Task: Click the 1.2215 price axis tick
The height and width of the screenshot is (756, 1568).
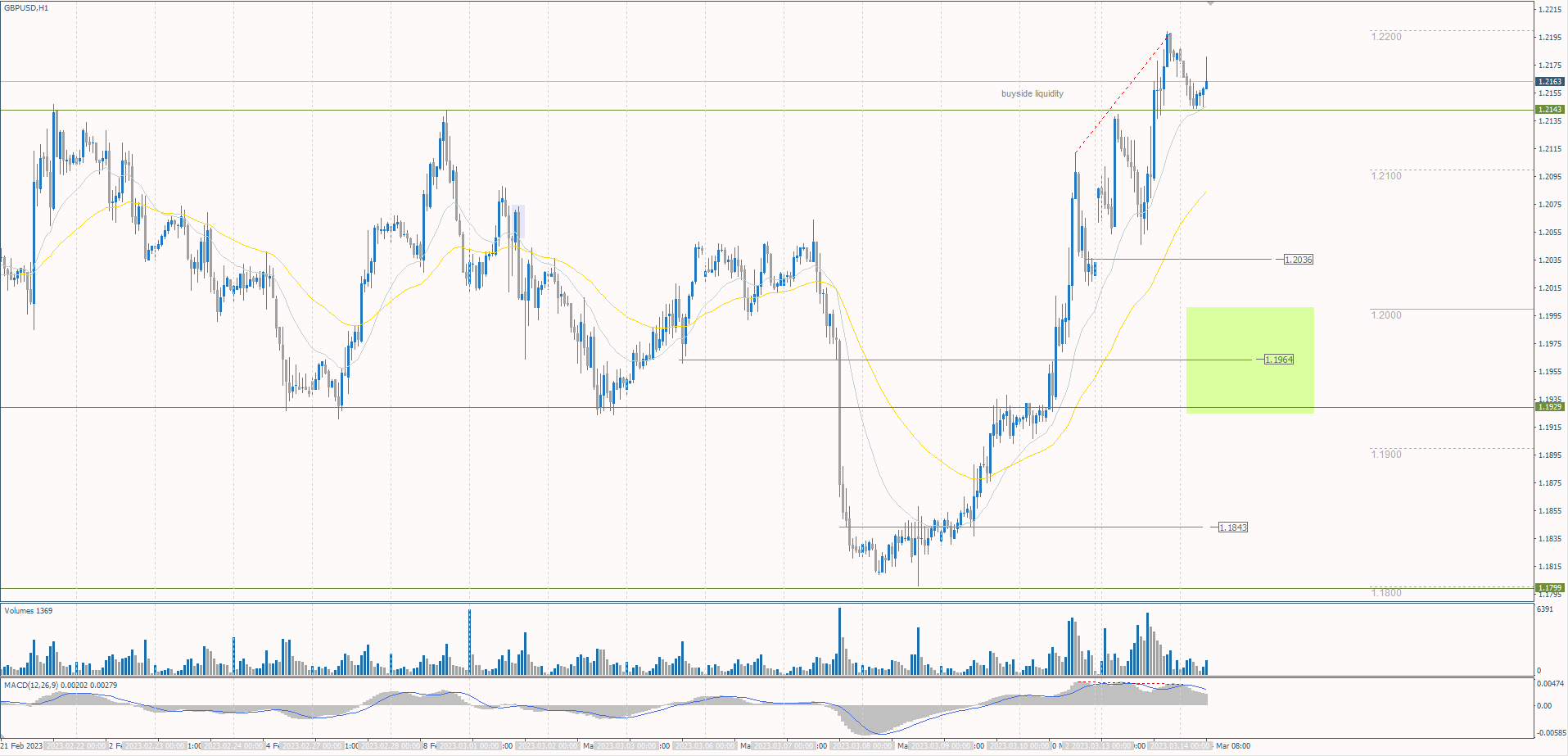Action: [x=1550, y=10]
